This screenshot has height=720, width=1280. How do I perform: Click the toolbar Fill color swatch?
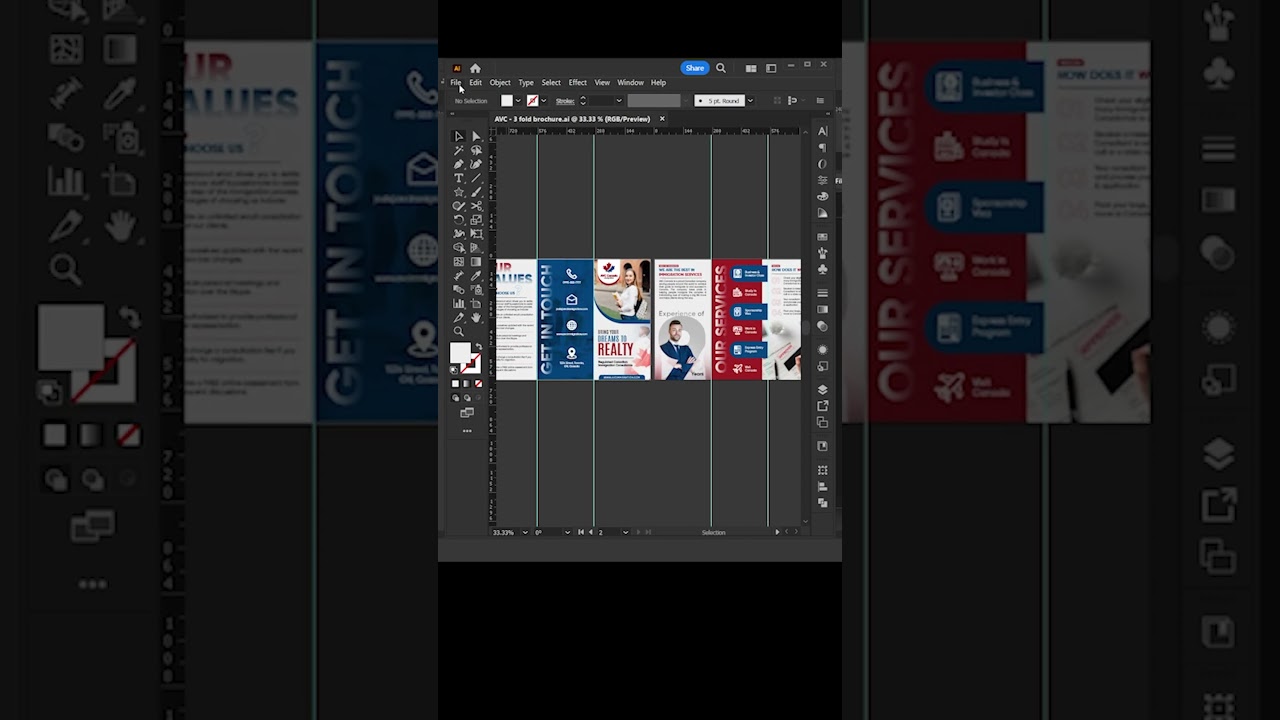click(x=460, y=352)
